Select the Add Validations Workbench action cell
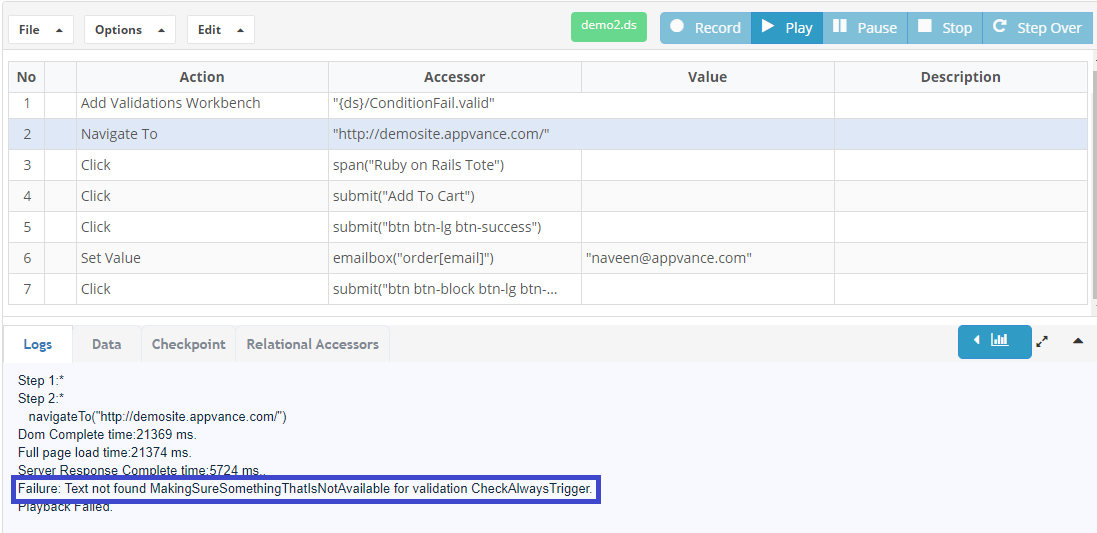 coord(202,104)
